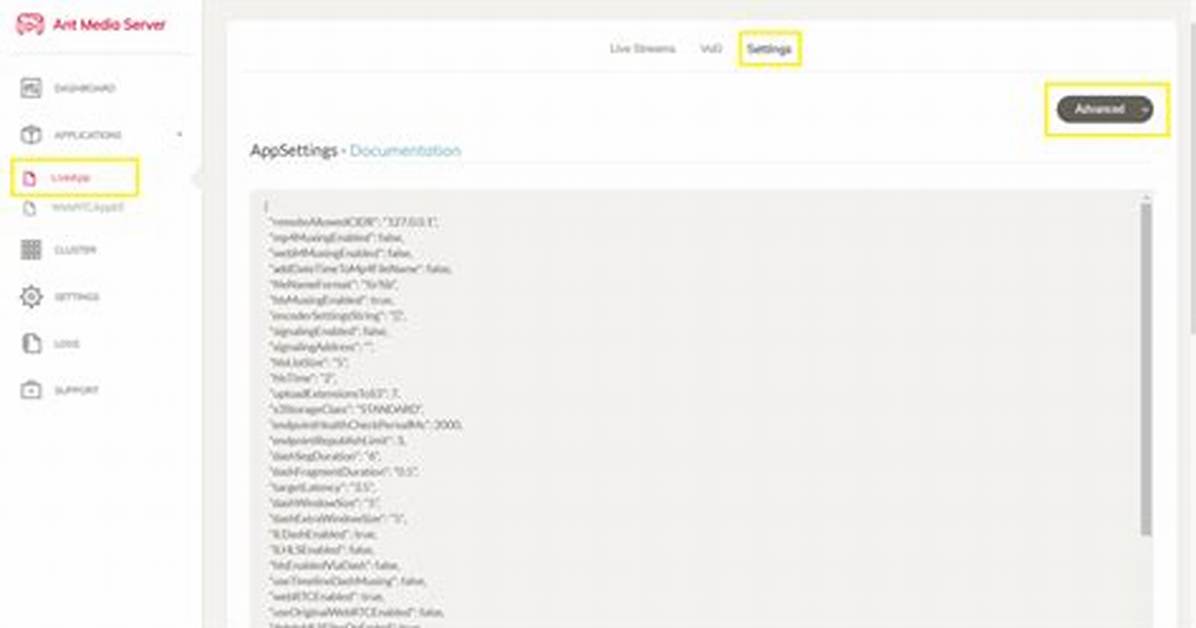Open the Dashboard menu item
This screenshot has height=628, width=1196.
(85, 89)
